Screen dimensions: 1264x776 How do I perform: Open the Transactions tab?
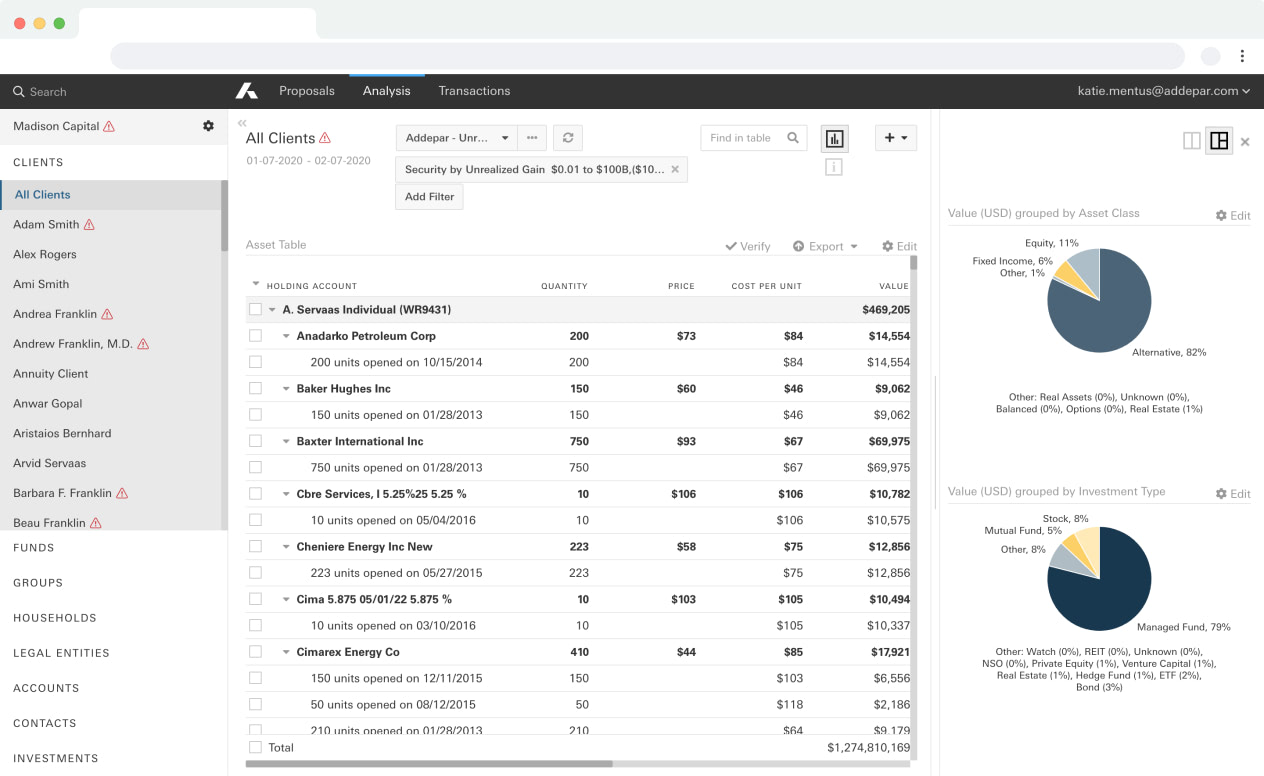click(x=474, y=91)
